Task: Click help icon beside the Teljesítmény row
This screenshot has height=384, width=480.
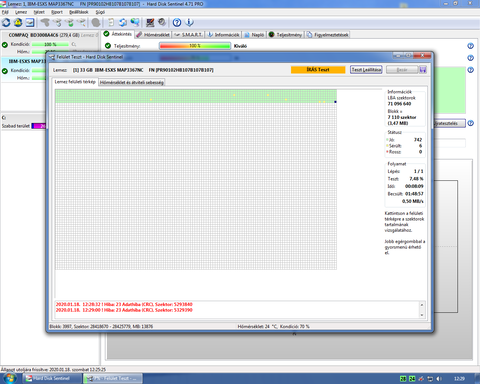Action: point(470,46)
